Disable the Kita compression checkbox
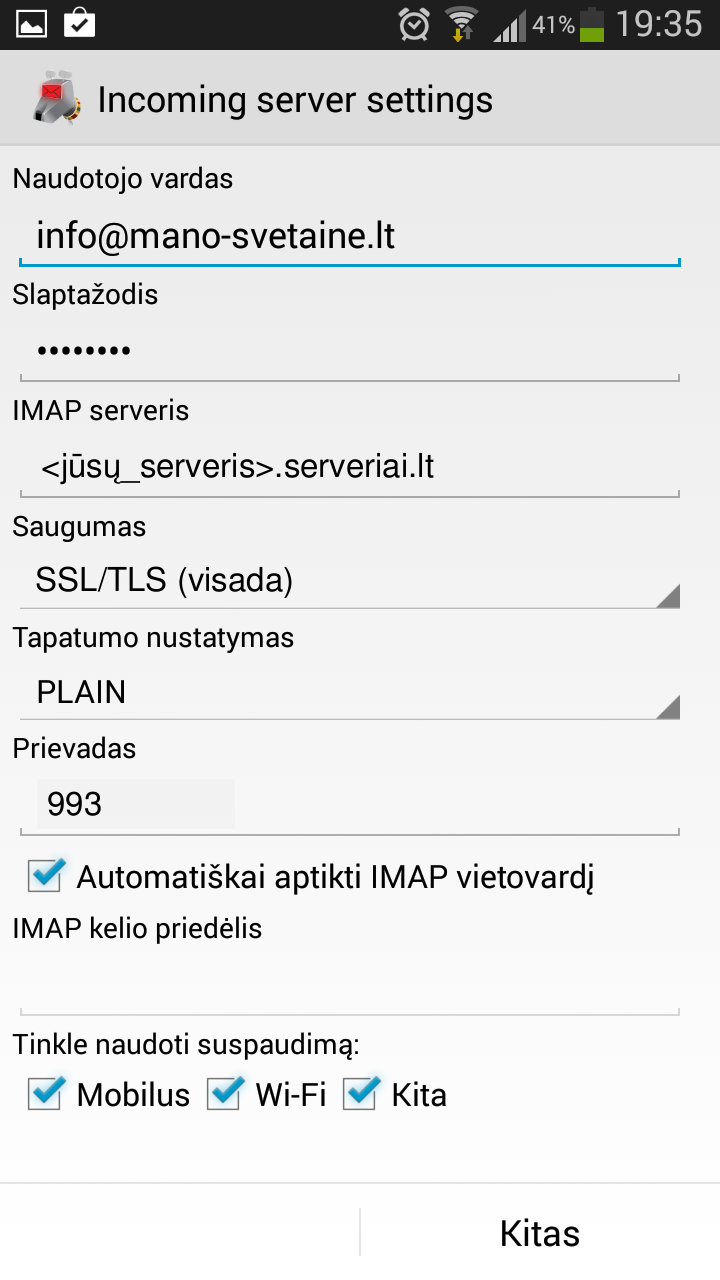 coord(361,1094)
